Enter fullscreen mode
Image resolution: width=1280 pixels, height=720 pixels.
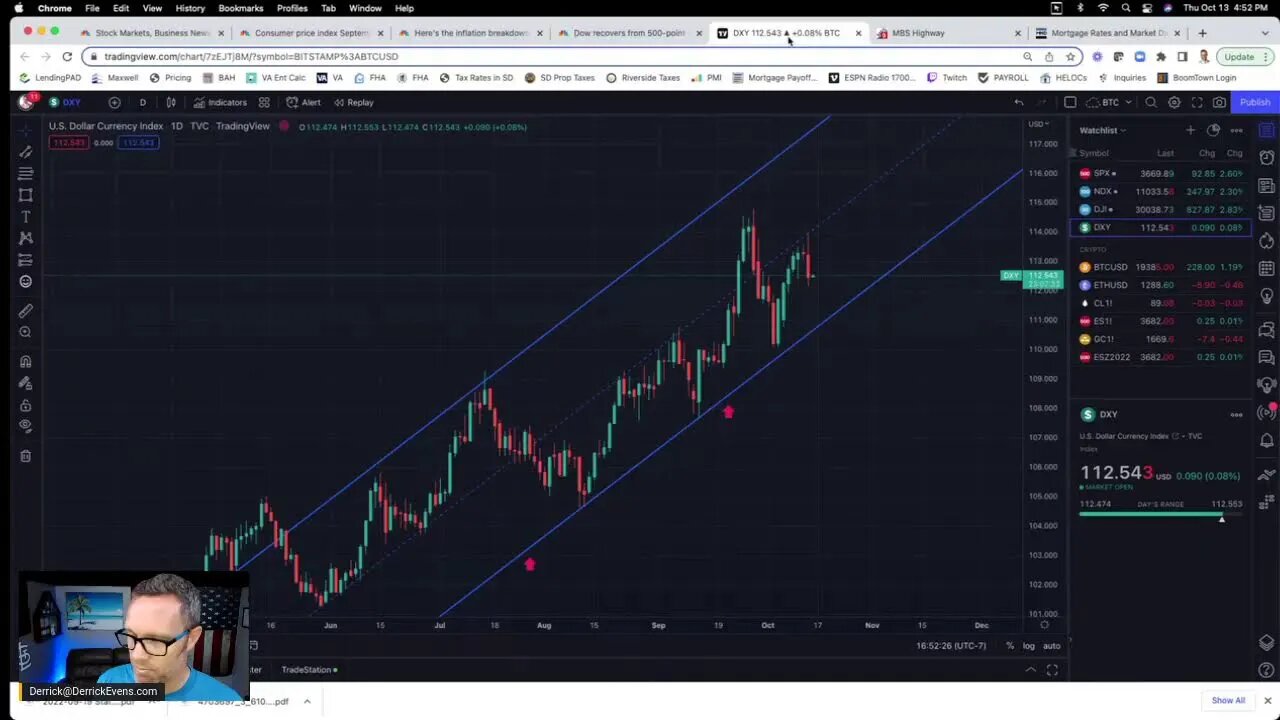click(x=1197, y=102)
